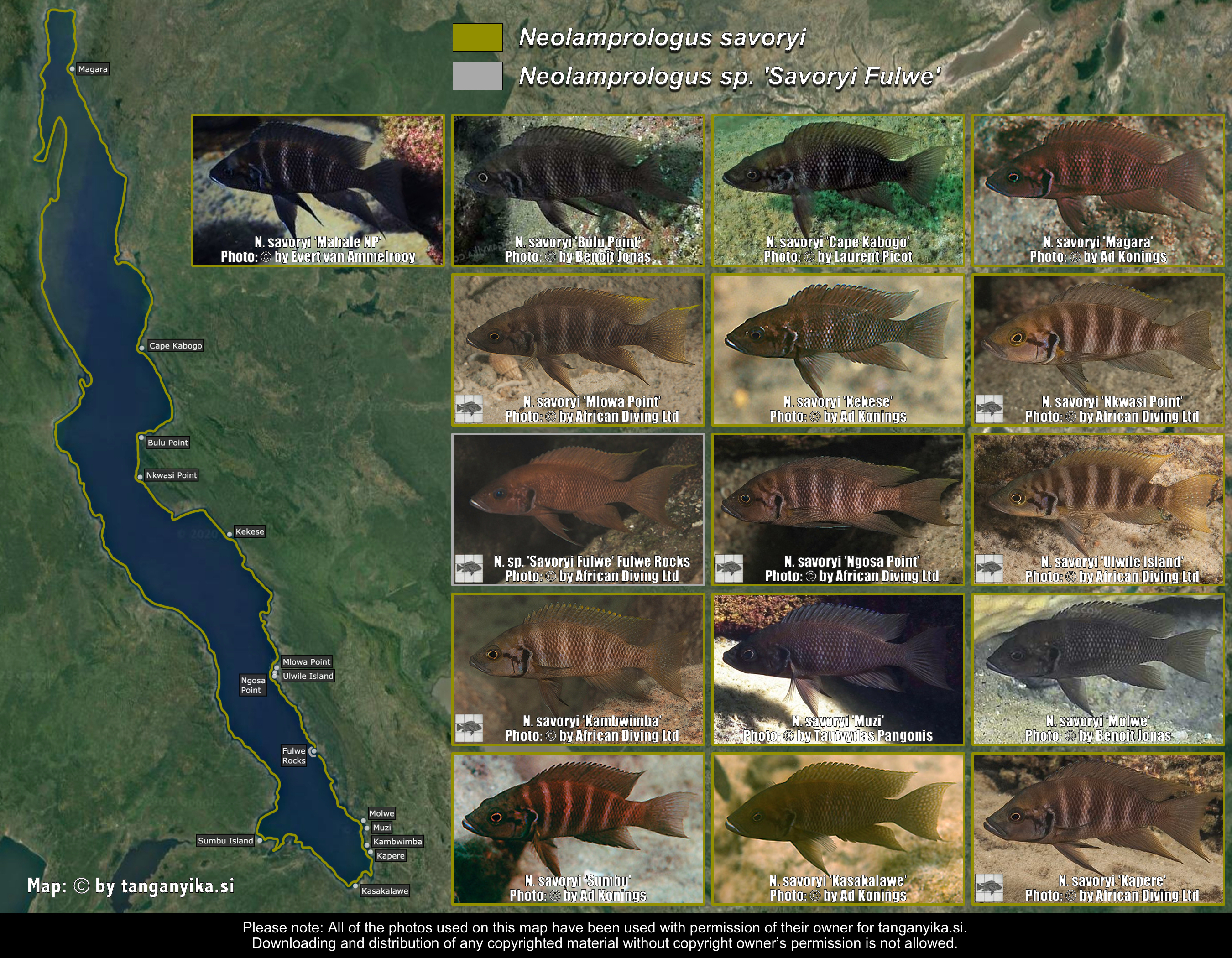Click the Ngosa Point map label
The width and height of the screenshot is (1232, 958).
point(253,685)
